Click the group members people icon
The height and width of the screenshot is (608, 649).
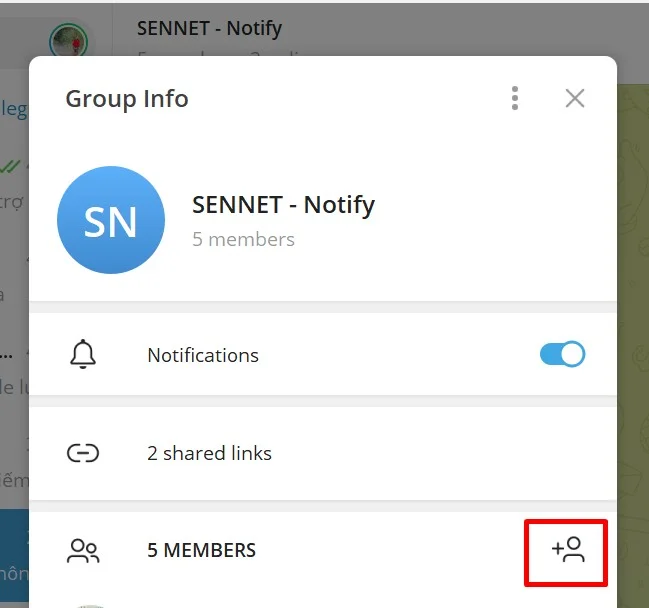point(83,550)
